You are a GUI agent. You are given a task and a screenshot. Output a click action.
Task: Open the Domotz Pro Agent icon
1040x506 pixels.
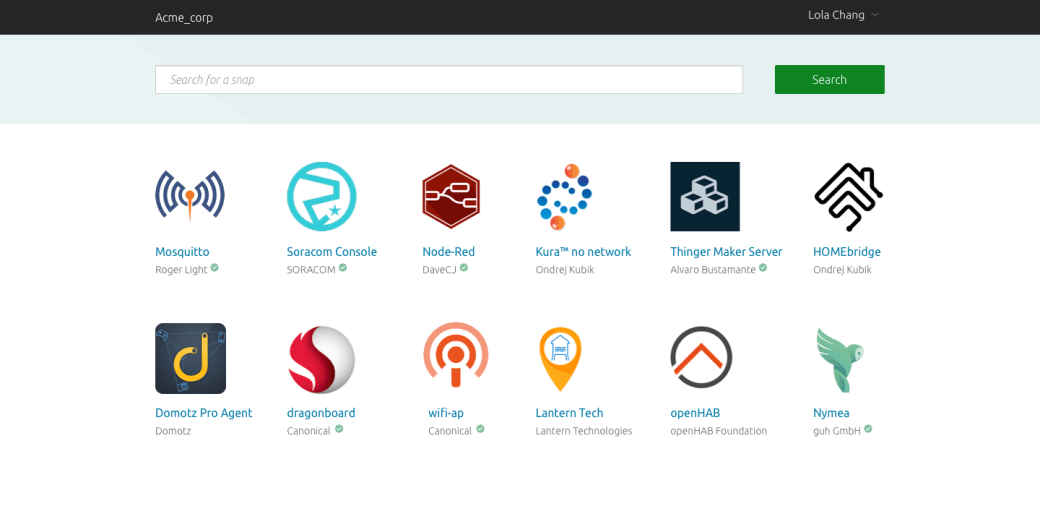[190, 359]
